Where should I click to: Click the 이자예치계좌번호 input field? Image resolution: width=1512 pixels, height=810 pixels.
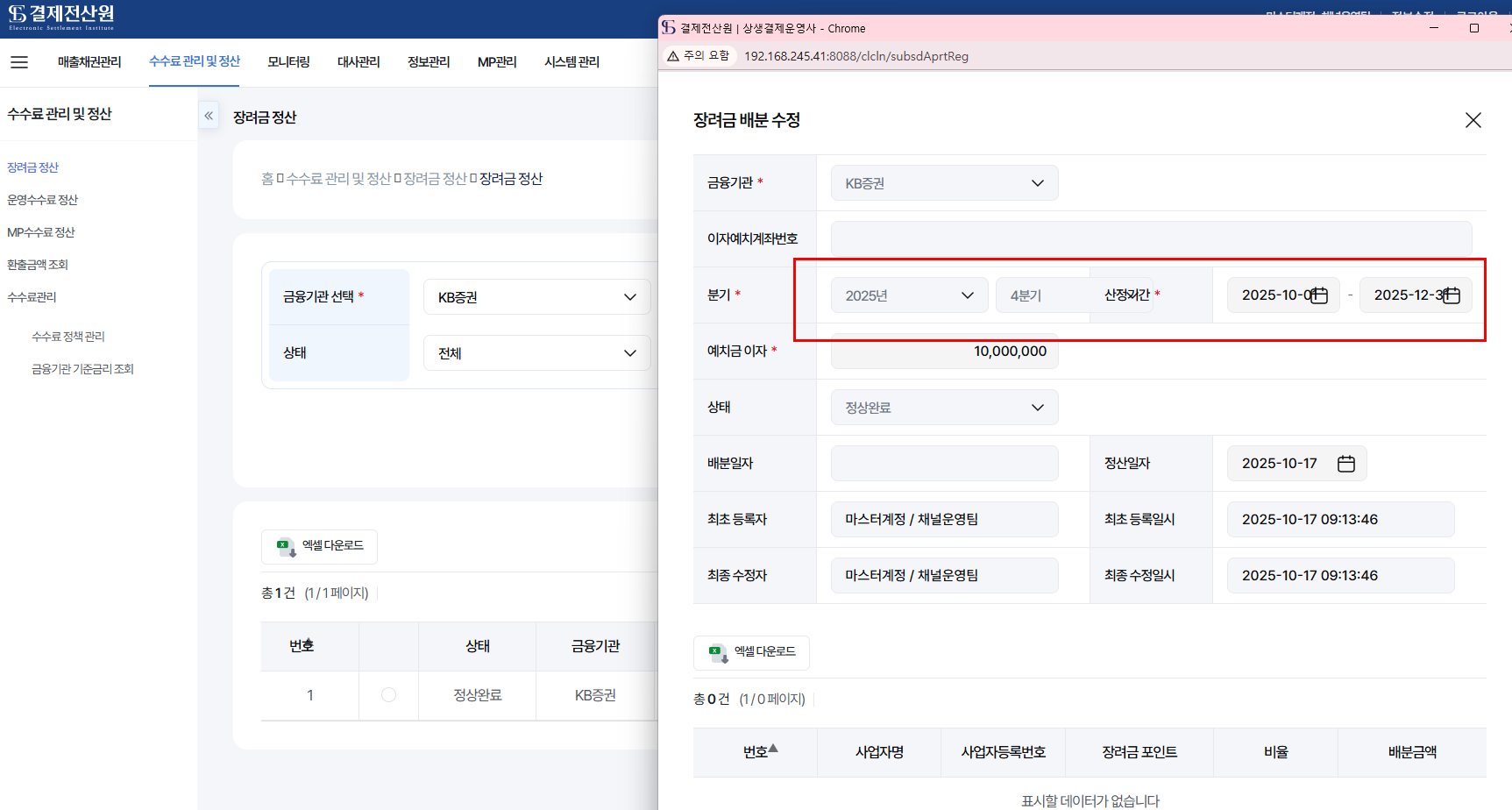click(1151, 239)
